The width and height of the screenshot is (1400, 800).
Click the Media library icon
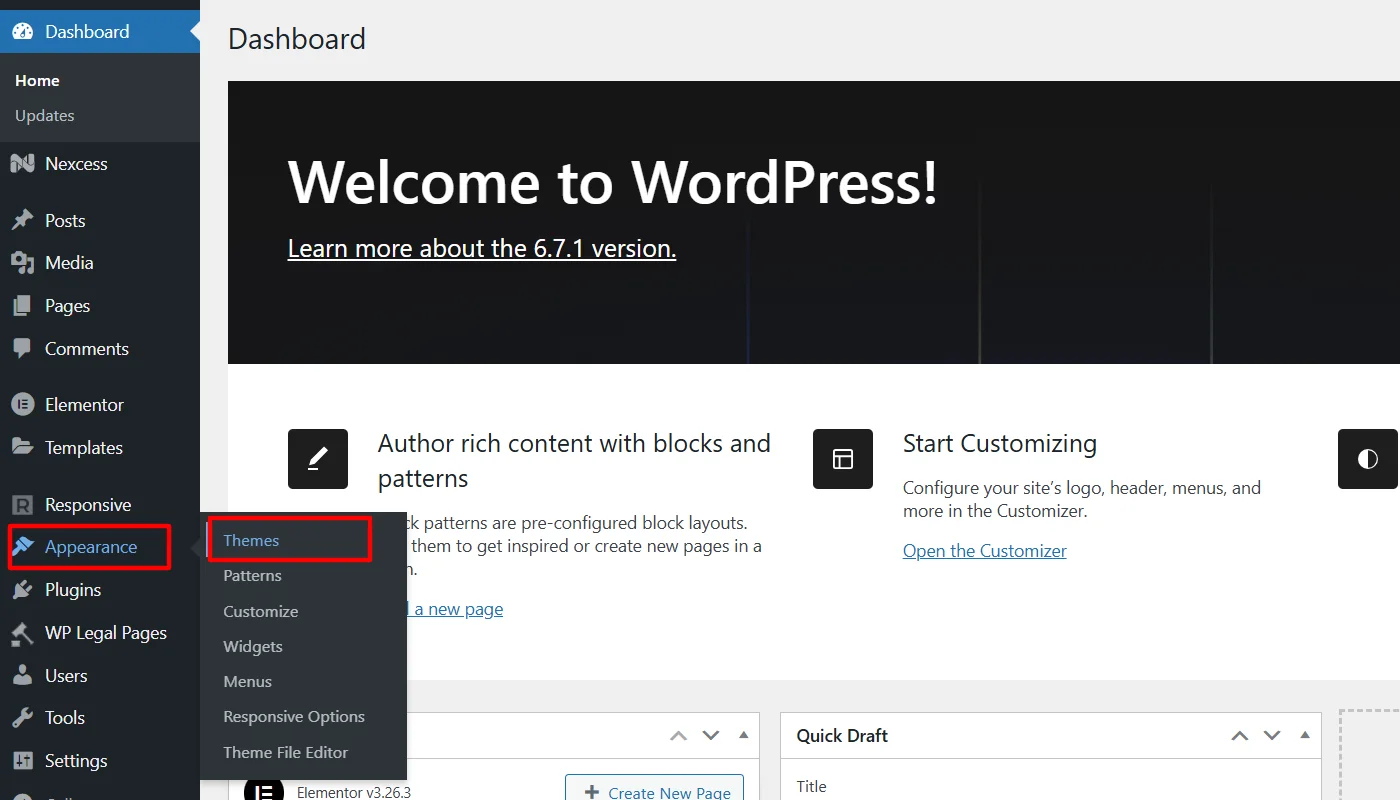click(x=22, y=263)
